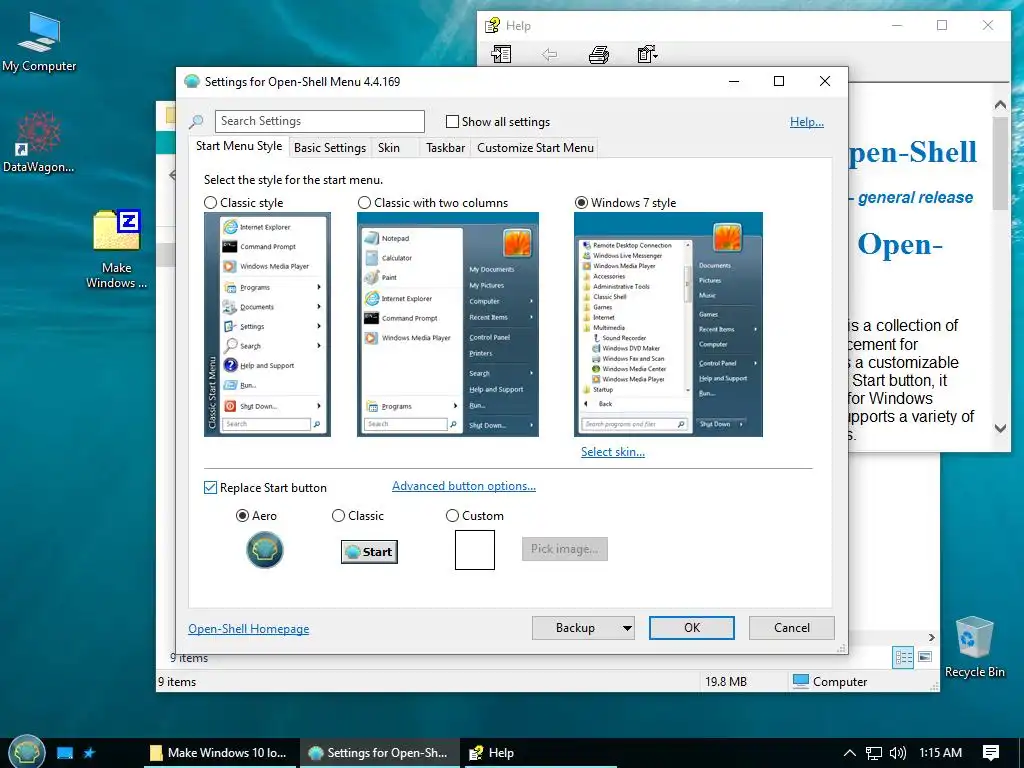
Task: Click the blue star icon in taskbar
Action: coord(89,752)
